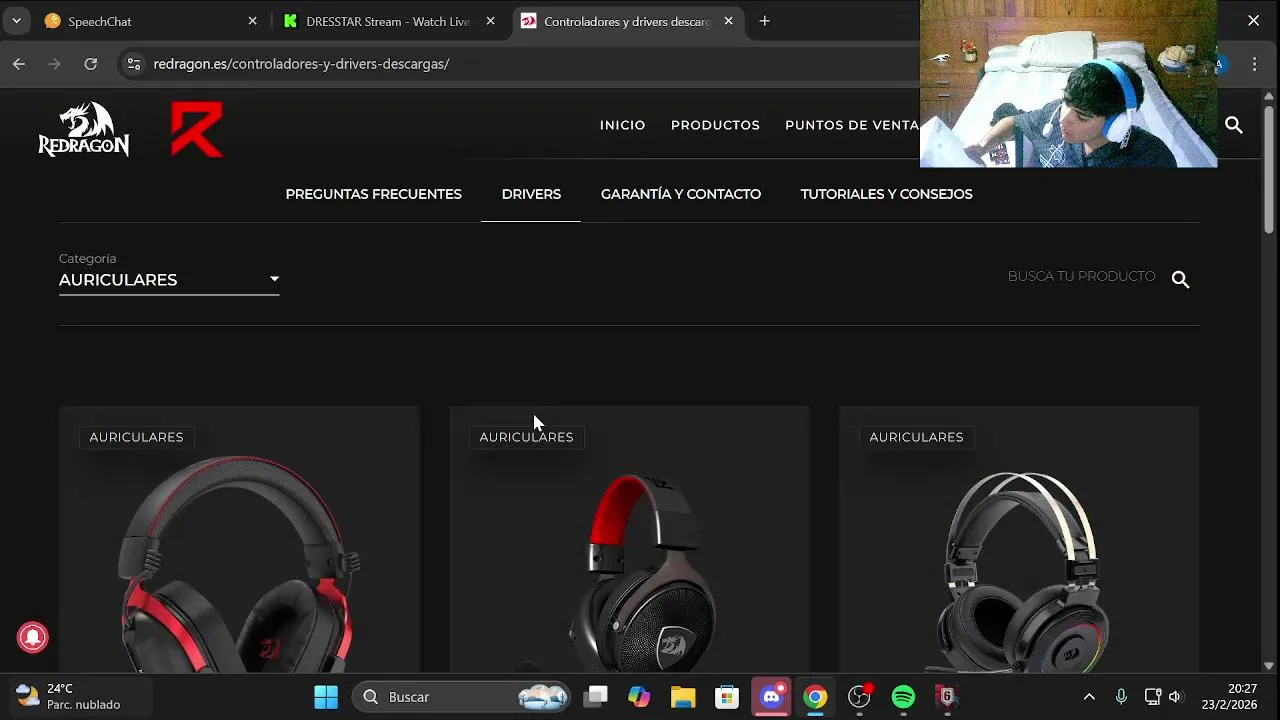Click the microphone tray icon
The image size is (1280, 720).
[1121, 697]
